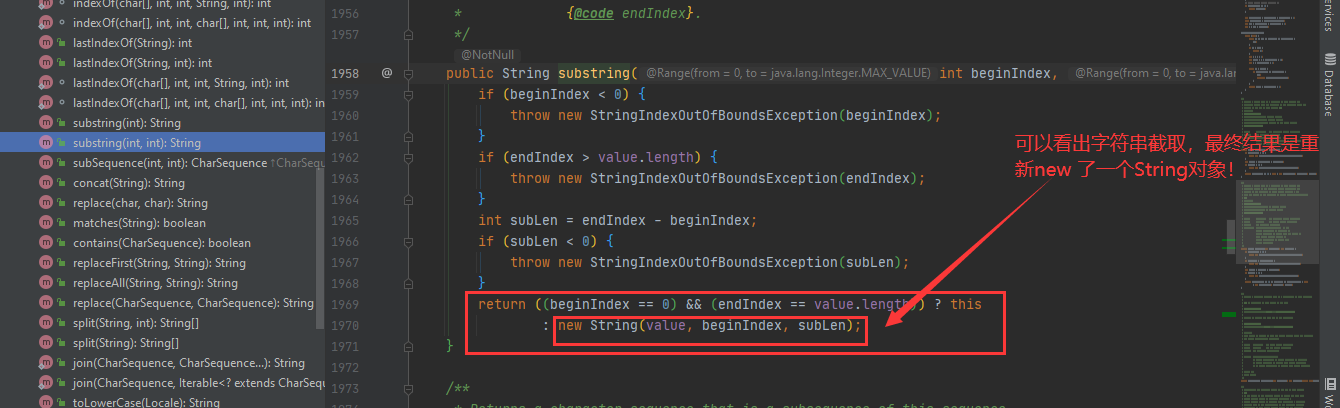Click the method icon for contains(CharSequence): boolean
Viewport: 1340px width, 408px height.
click(x=46, y=243)
